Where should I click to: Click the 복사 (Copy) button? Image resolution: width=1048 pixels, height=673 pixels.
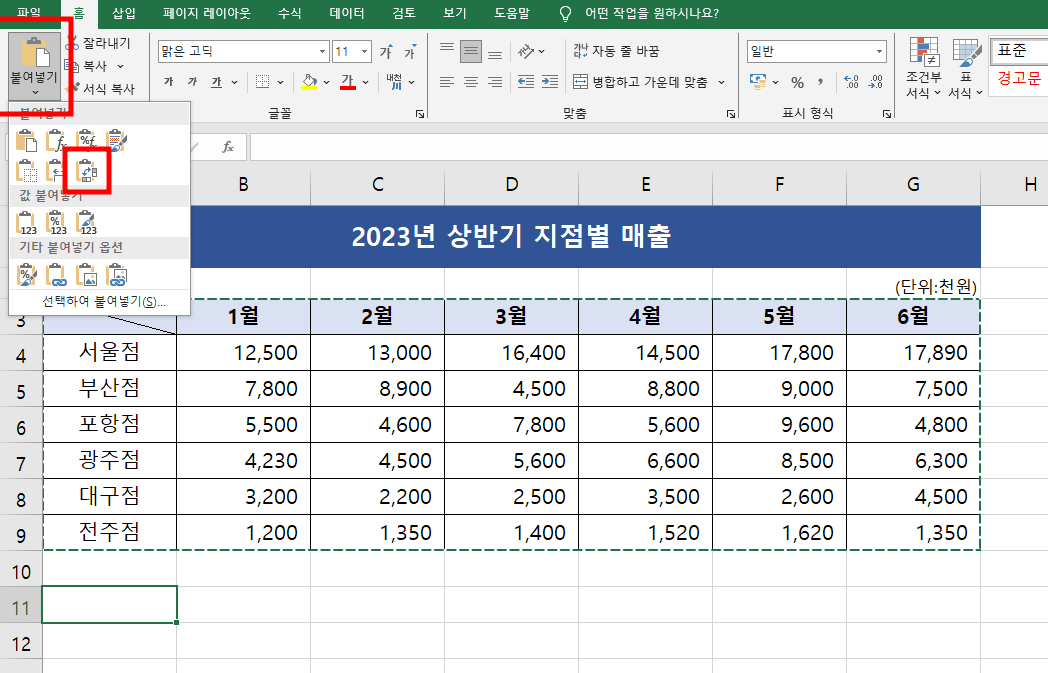click(x=86, y=66)
